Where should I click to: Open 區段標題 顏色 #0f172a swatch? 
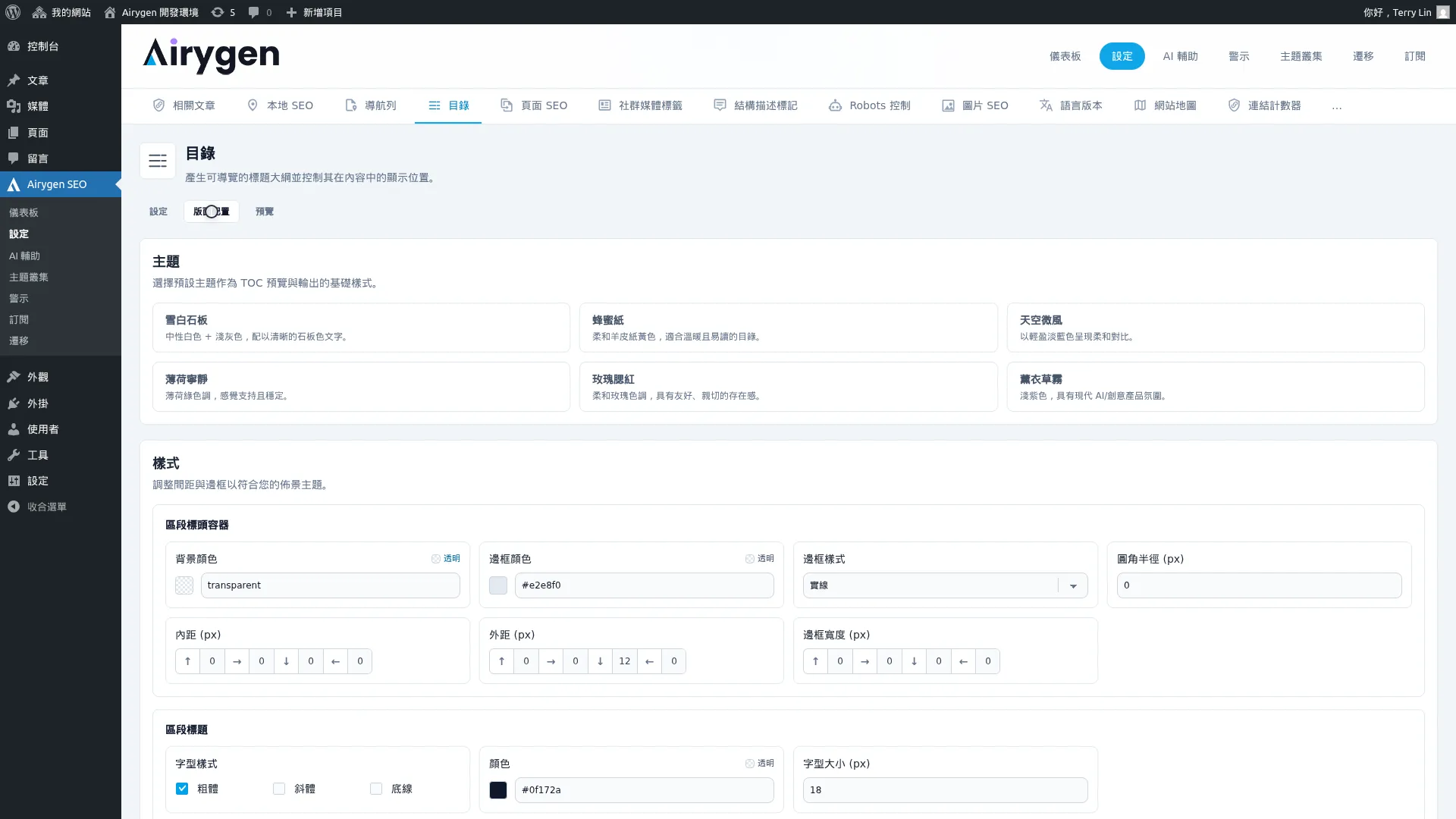498,790
